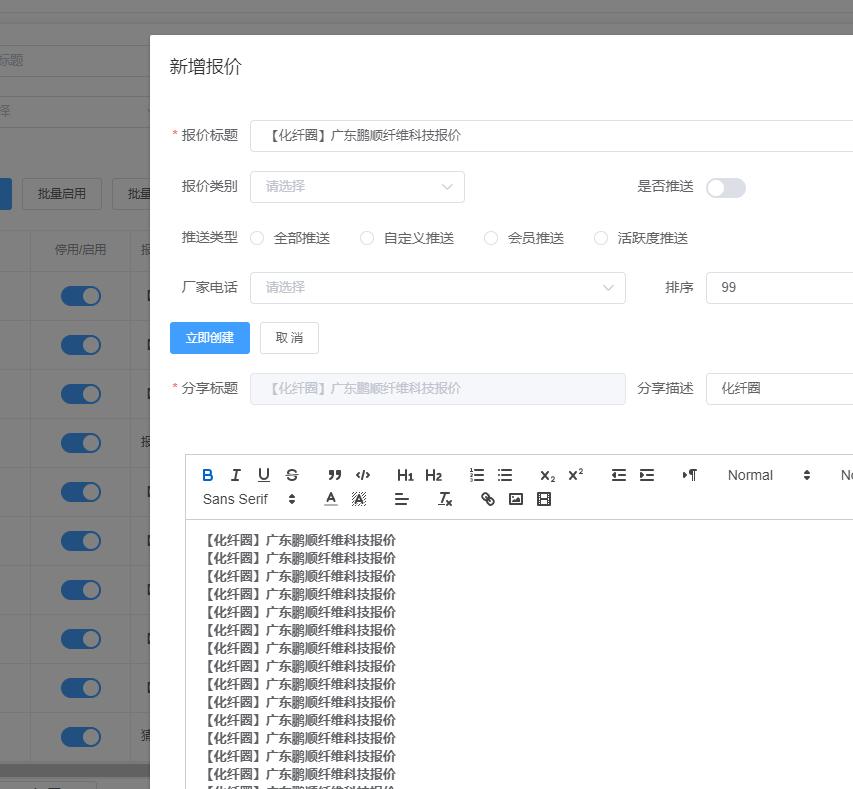The height and width of the screenshot is (789, 853).
Task: Select the 全部推送 radio option
Action: (x=257, y=238)
